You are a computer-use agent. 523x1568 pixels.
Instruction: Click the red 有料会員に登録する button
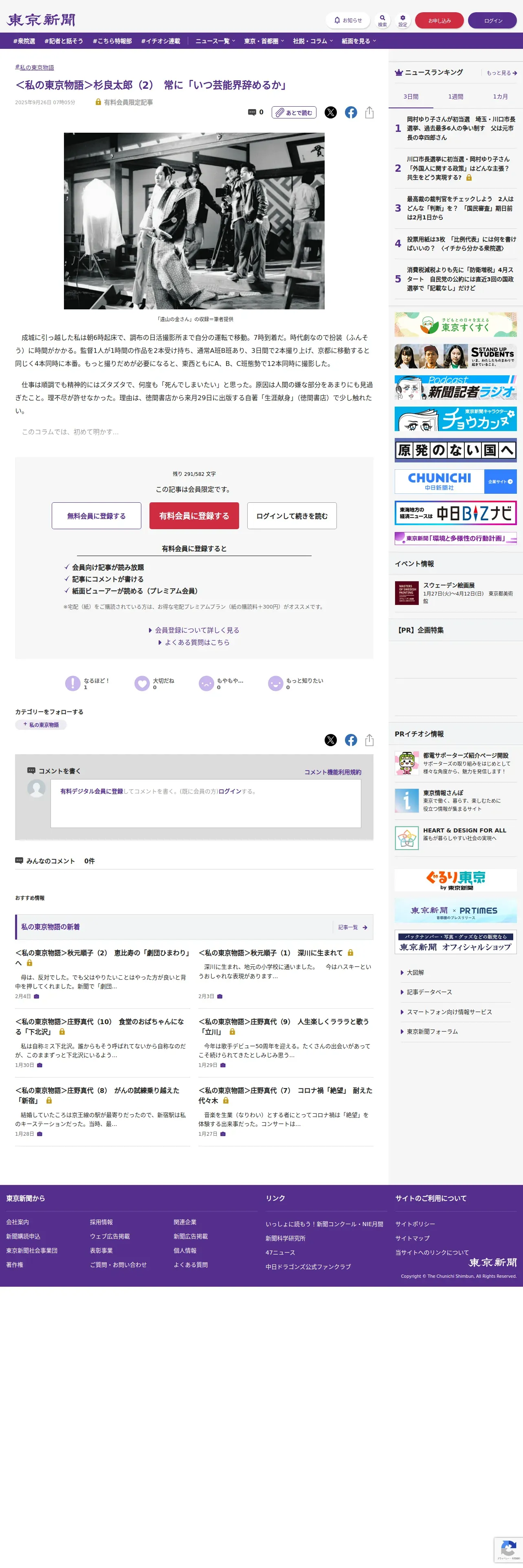point(194,516)
